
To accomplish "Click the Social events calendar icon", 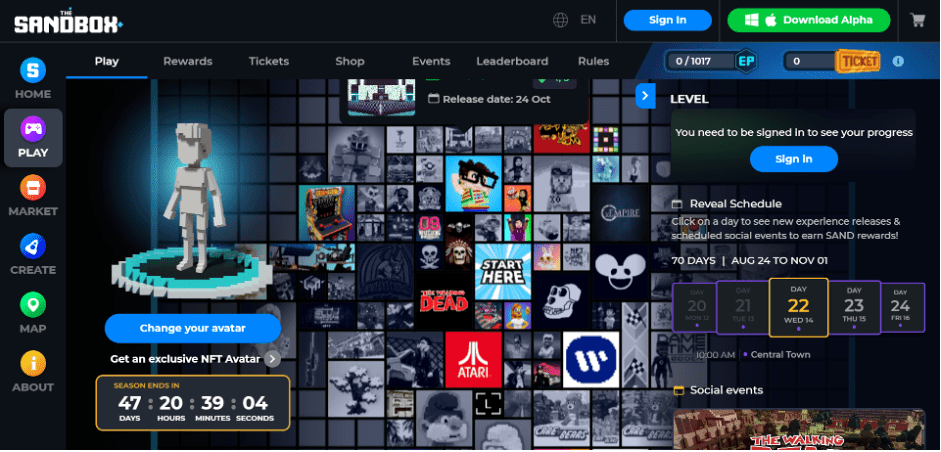I will tap(679, 390).
